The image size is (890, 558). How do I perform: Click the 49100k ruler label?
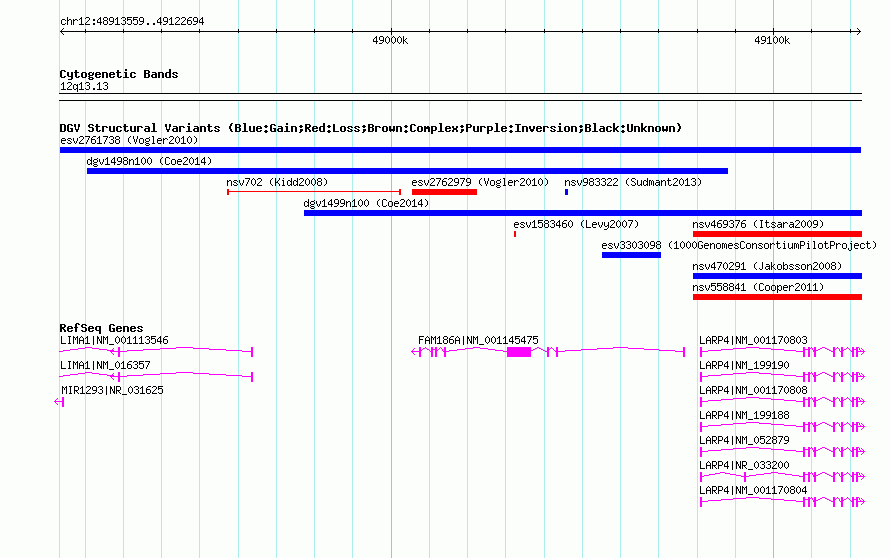[772, 40]
